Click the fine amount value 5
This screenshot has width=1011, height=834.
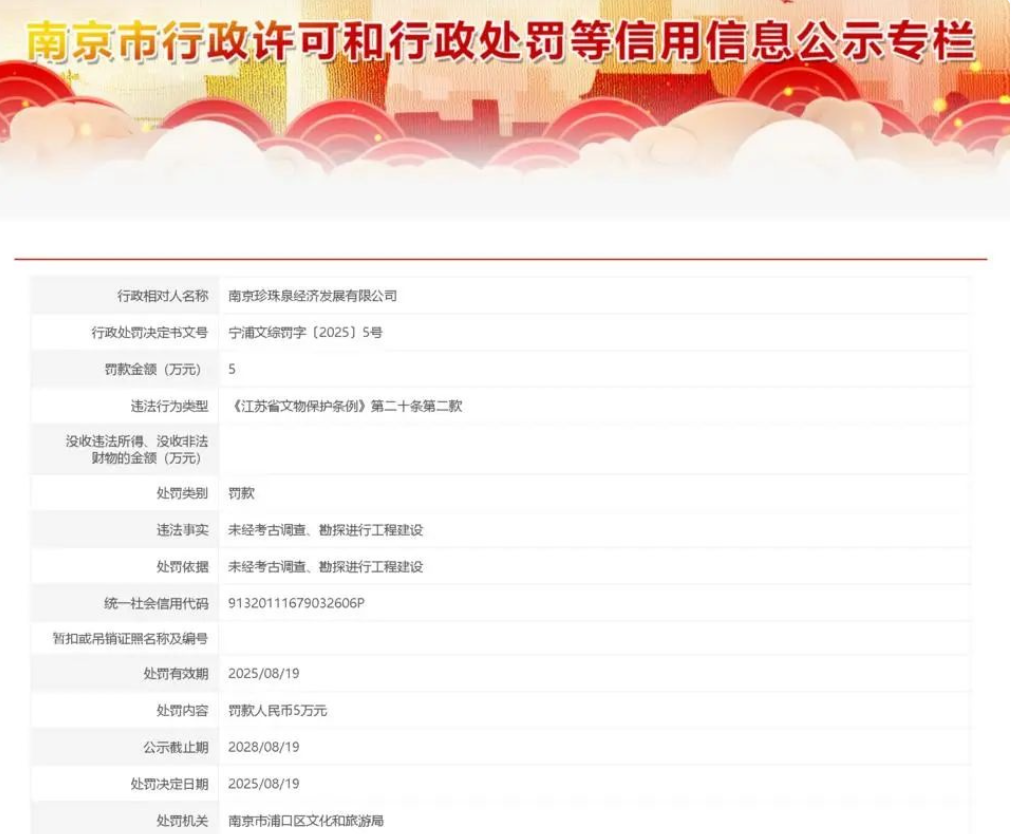[x=232, y=369]
